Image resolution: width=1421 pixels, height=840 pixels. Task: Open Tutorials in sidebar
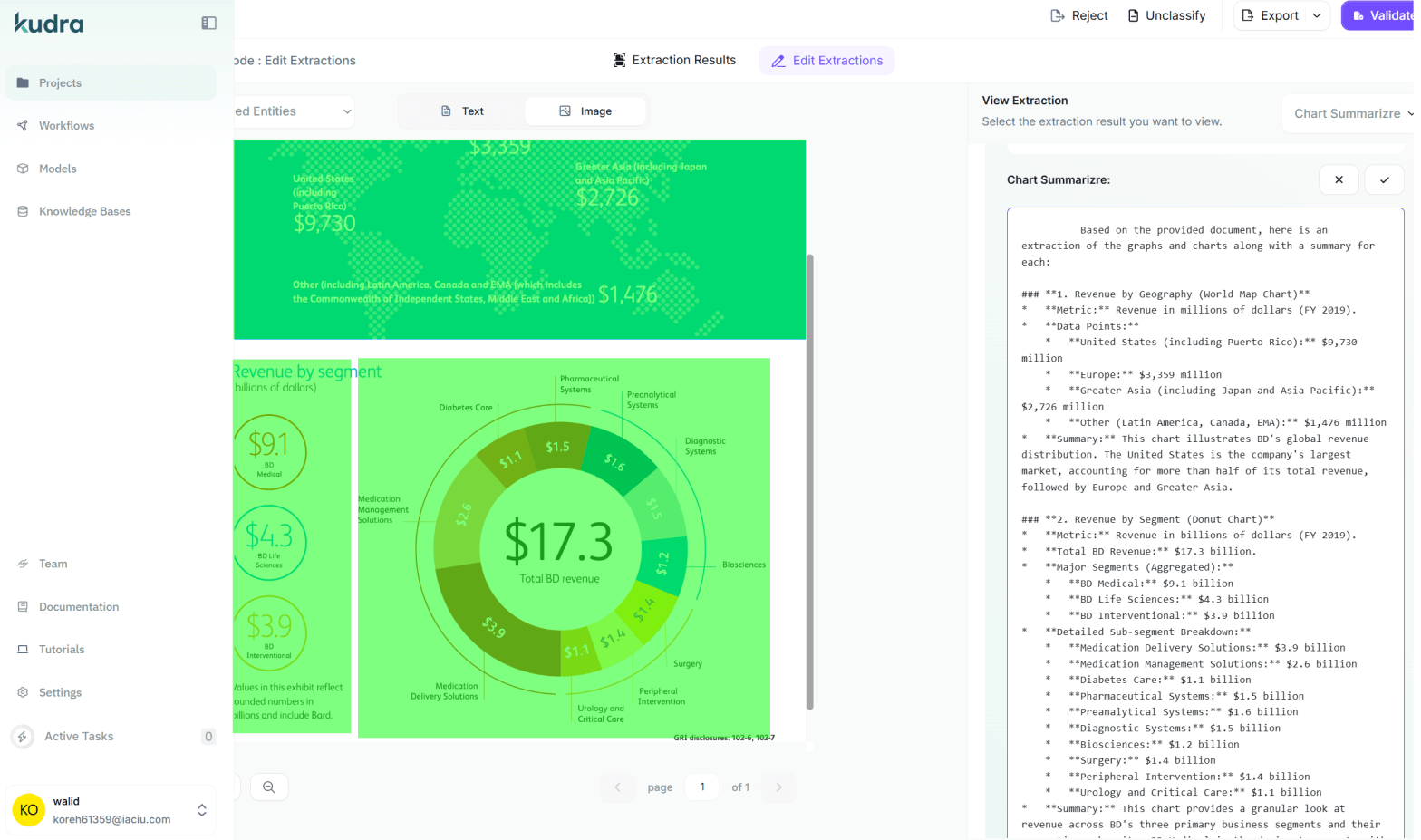(x=111, y=649)
